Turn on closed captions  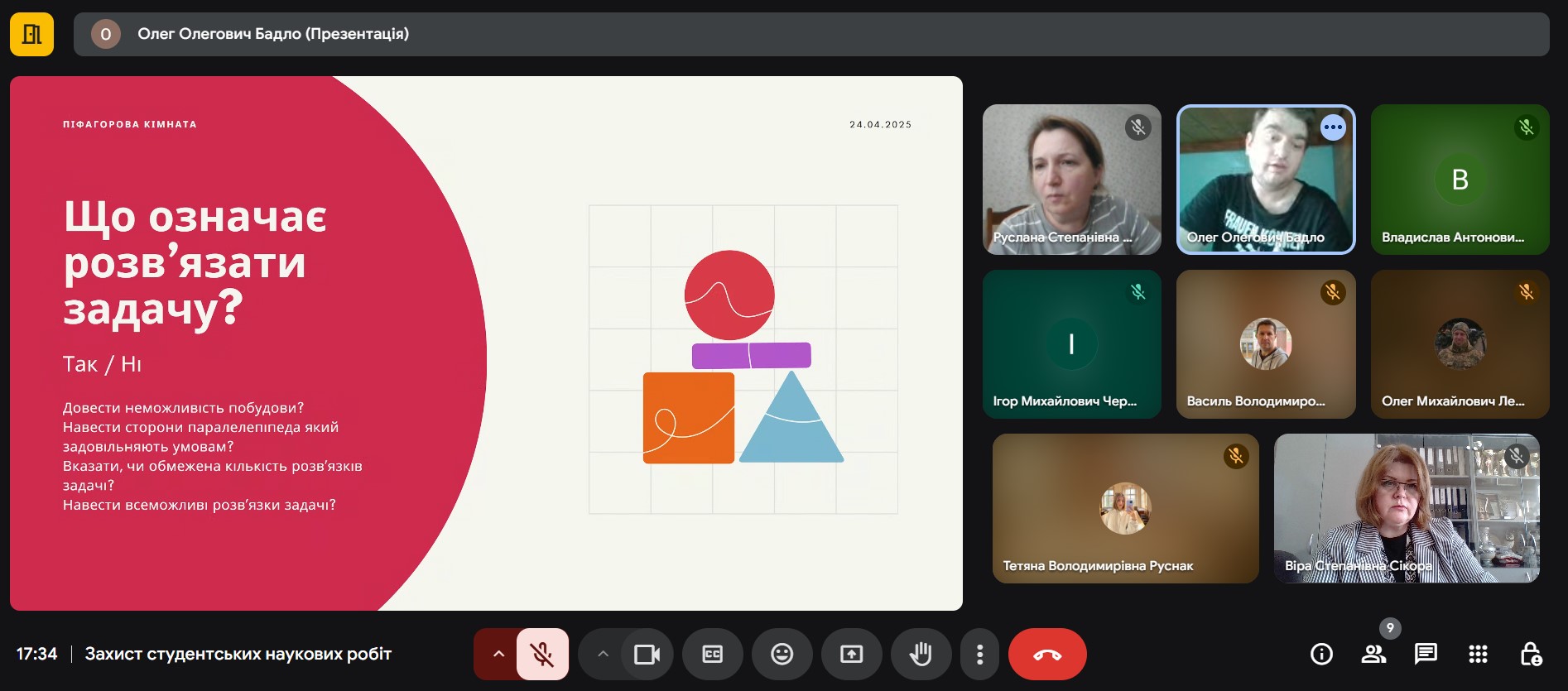tap(712, 655)
